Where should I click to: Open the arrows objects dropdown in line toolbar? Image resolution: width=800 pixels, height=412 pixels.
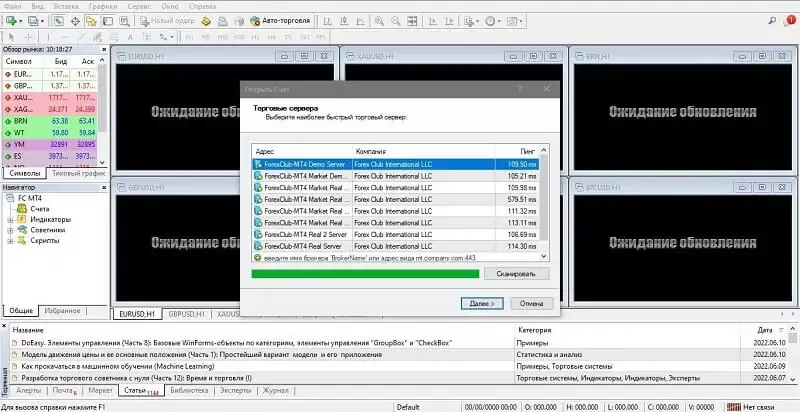click(x=172, y=37)
